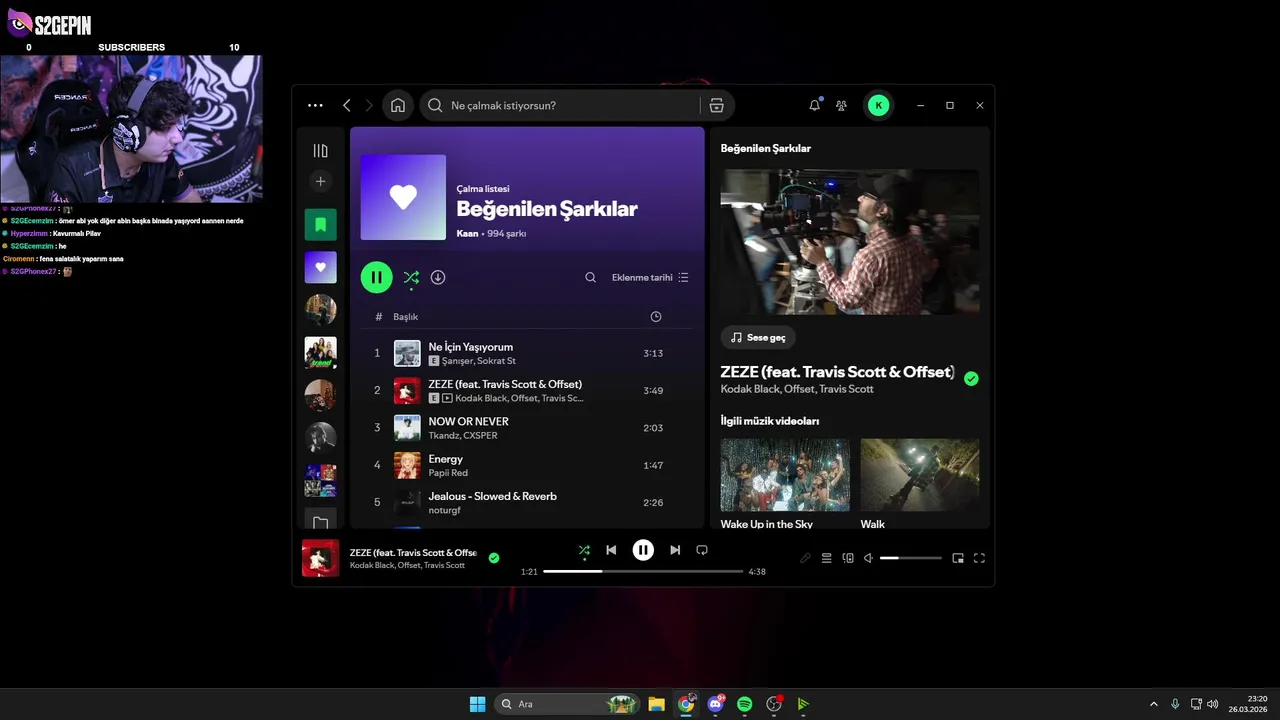Image resolution: width=1280 pixels, height=720 pixels.
Task: Toggle liked checkmark beside ZEZE in right panel
Action: tap(971, 378)
